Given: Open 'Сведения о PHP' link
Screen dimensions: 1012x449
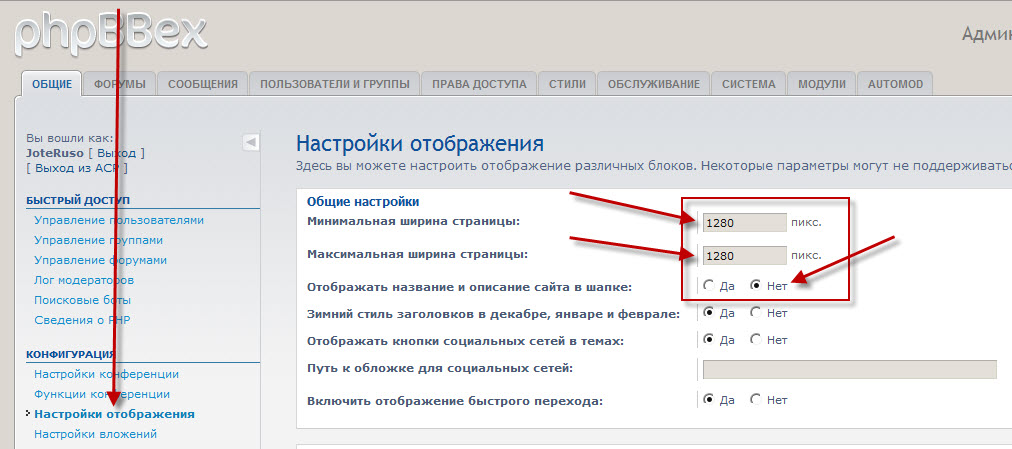Looking at the screenshot, I should tap(82, 320).
